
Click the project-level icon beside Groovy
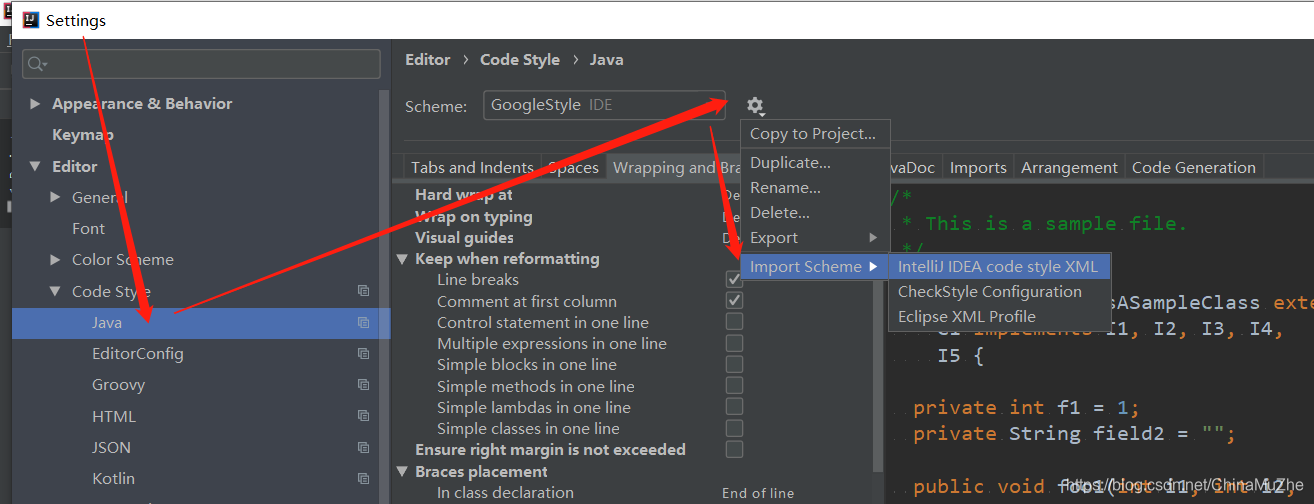point(363,385)
